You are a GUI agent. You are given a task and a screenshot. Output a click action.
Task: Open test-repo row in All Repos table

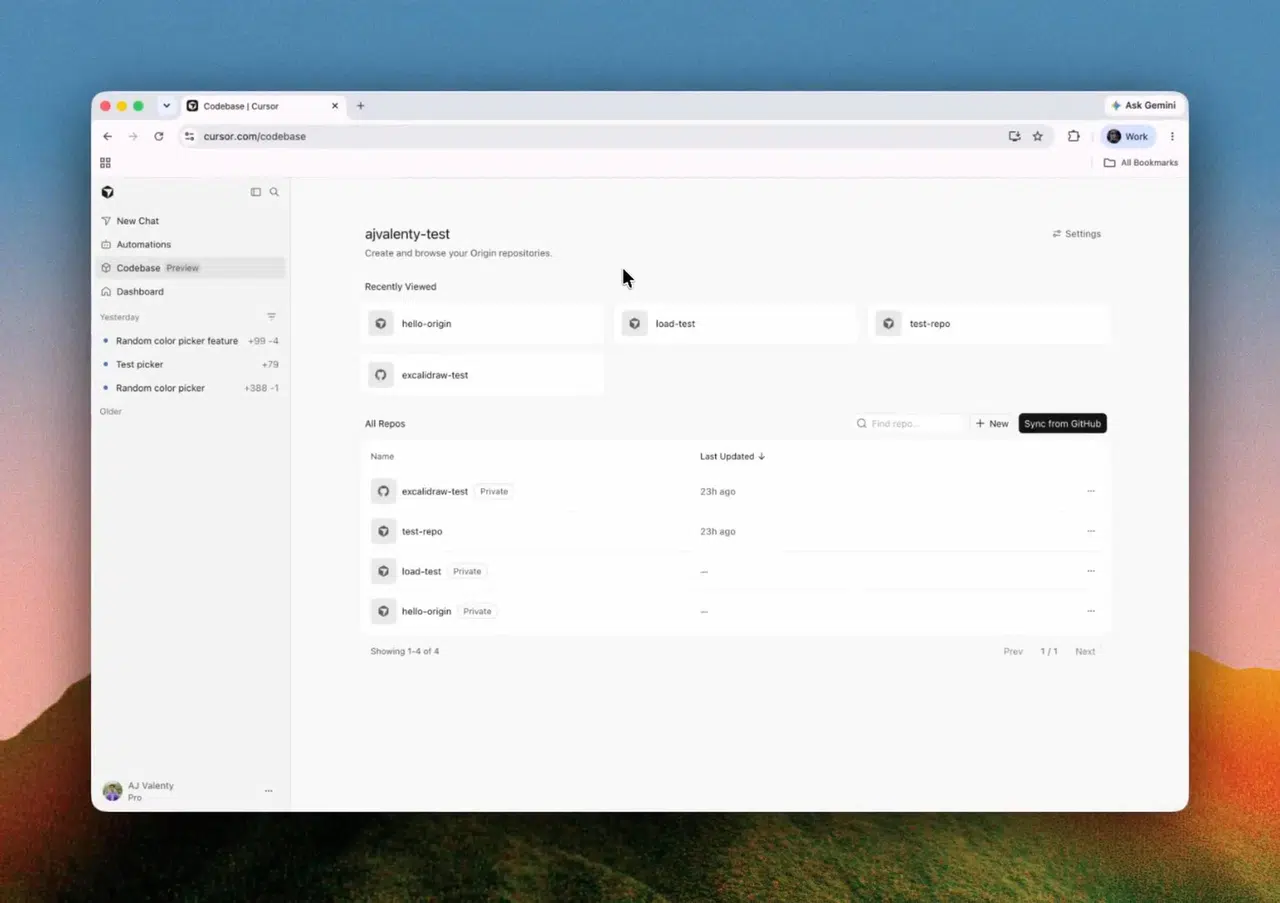735,531
